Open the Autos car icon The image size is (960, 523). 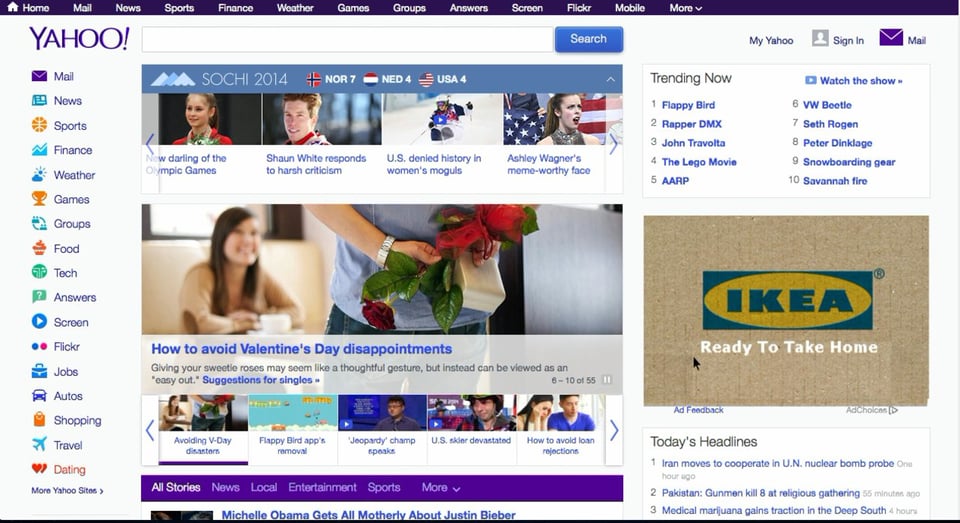(x=39, y=396)
